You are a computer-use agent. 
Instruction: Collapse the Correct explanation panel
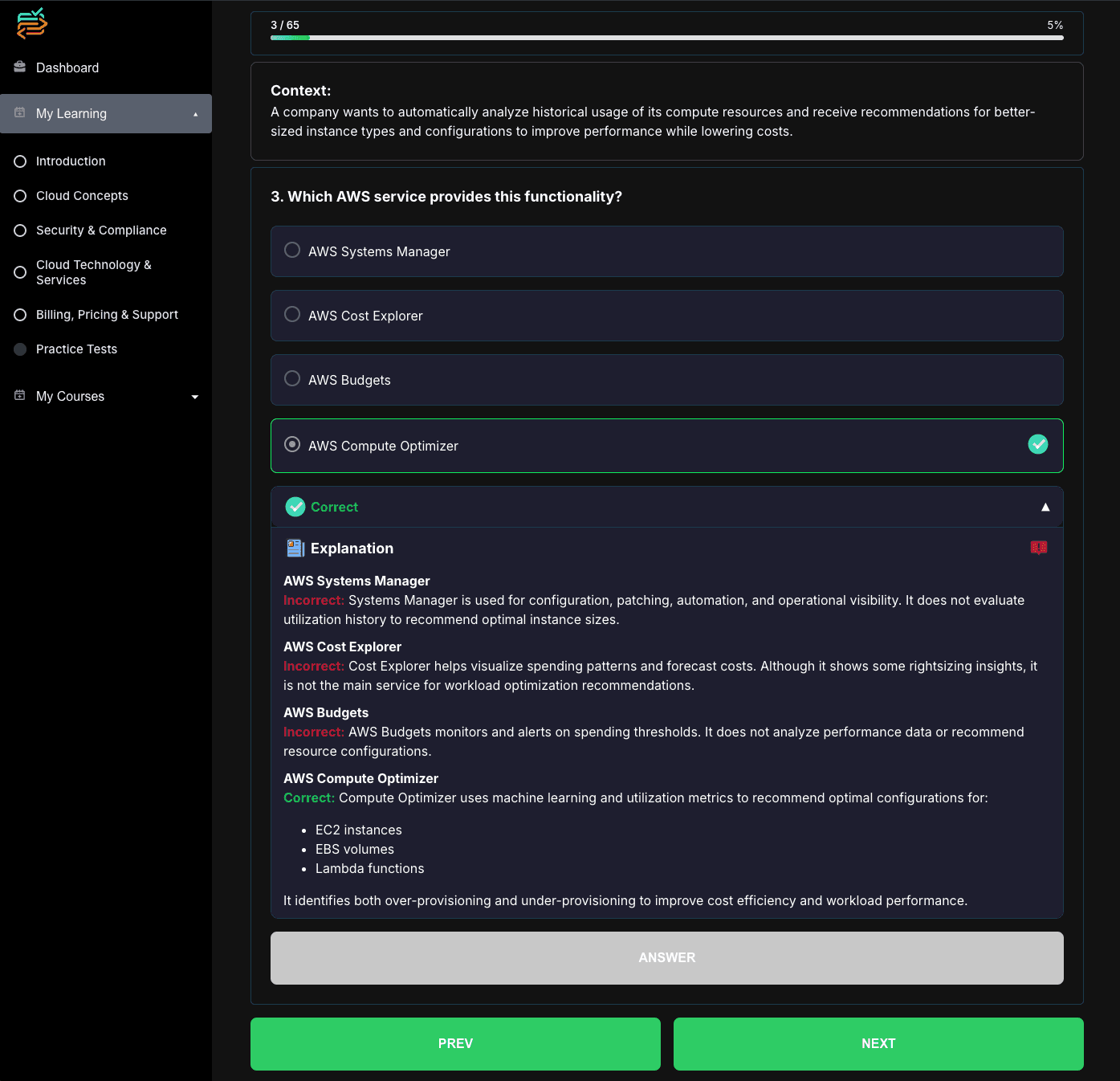(1046, 507)
